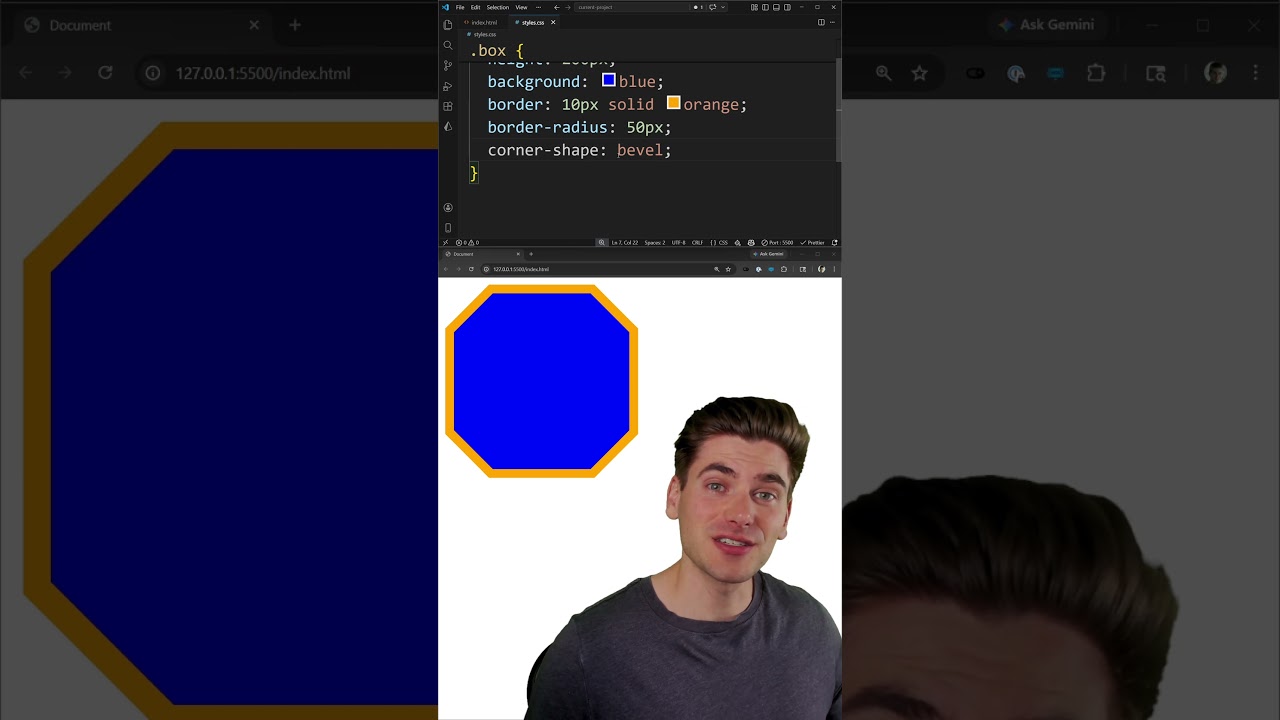1280x720 pixels.
Task: View site information icon beside the URL
Action: 486,269
